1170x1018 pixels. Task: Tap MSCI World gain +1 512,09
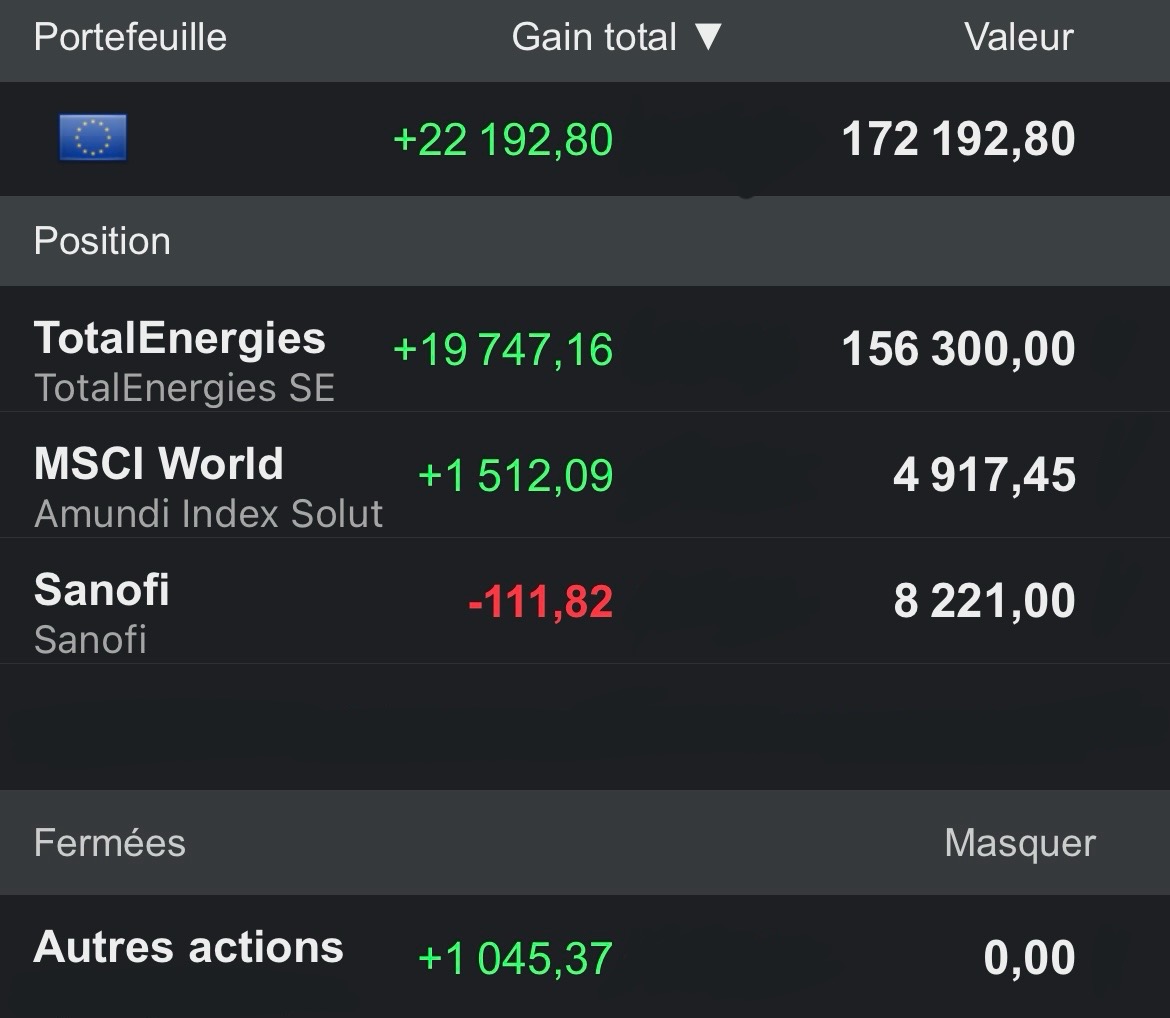pyautogui.click(x=516, y=475)
